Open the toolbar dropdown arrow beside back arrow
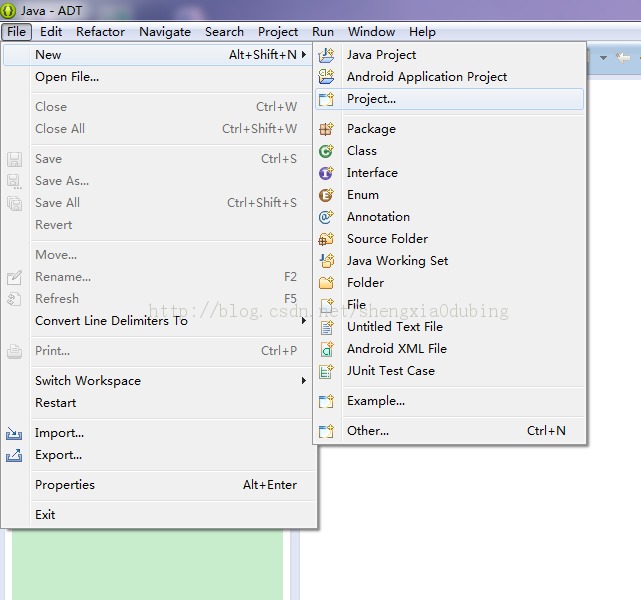641x600 pixels. pyautogui.click(x=603, y=58)
